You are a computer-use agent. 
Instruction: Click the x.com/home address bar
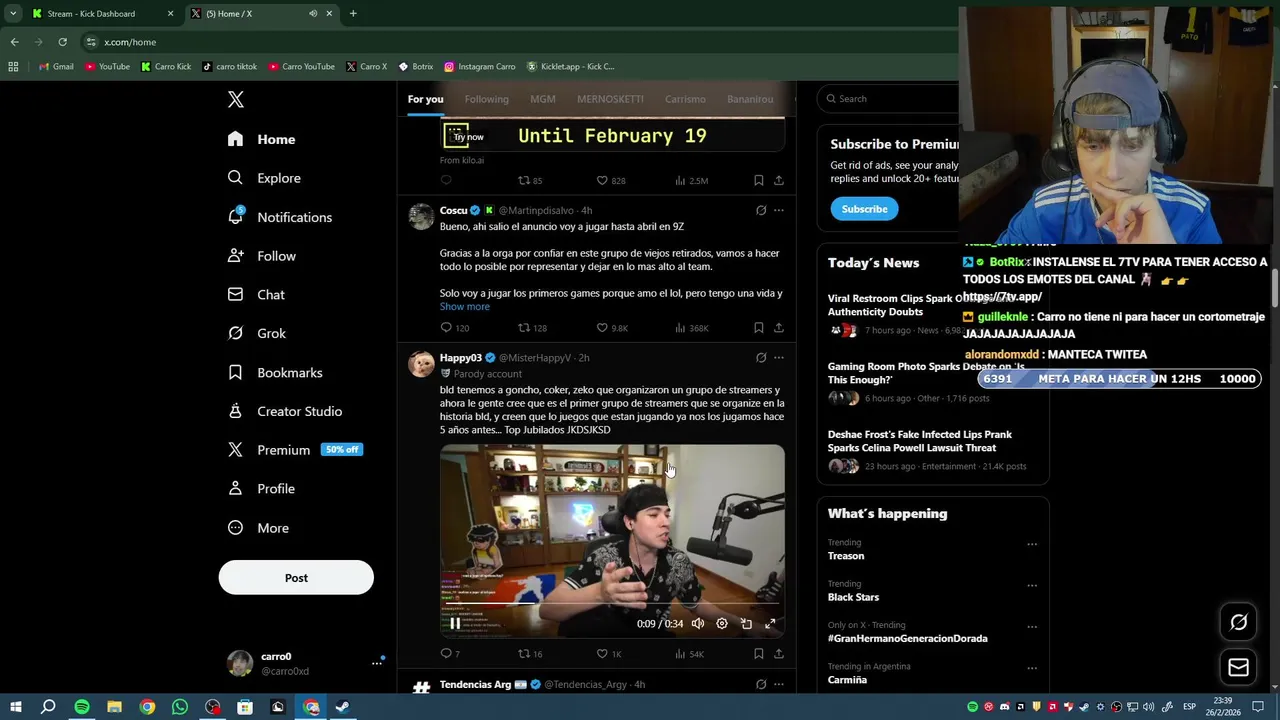(130, 42)
